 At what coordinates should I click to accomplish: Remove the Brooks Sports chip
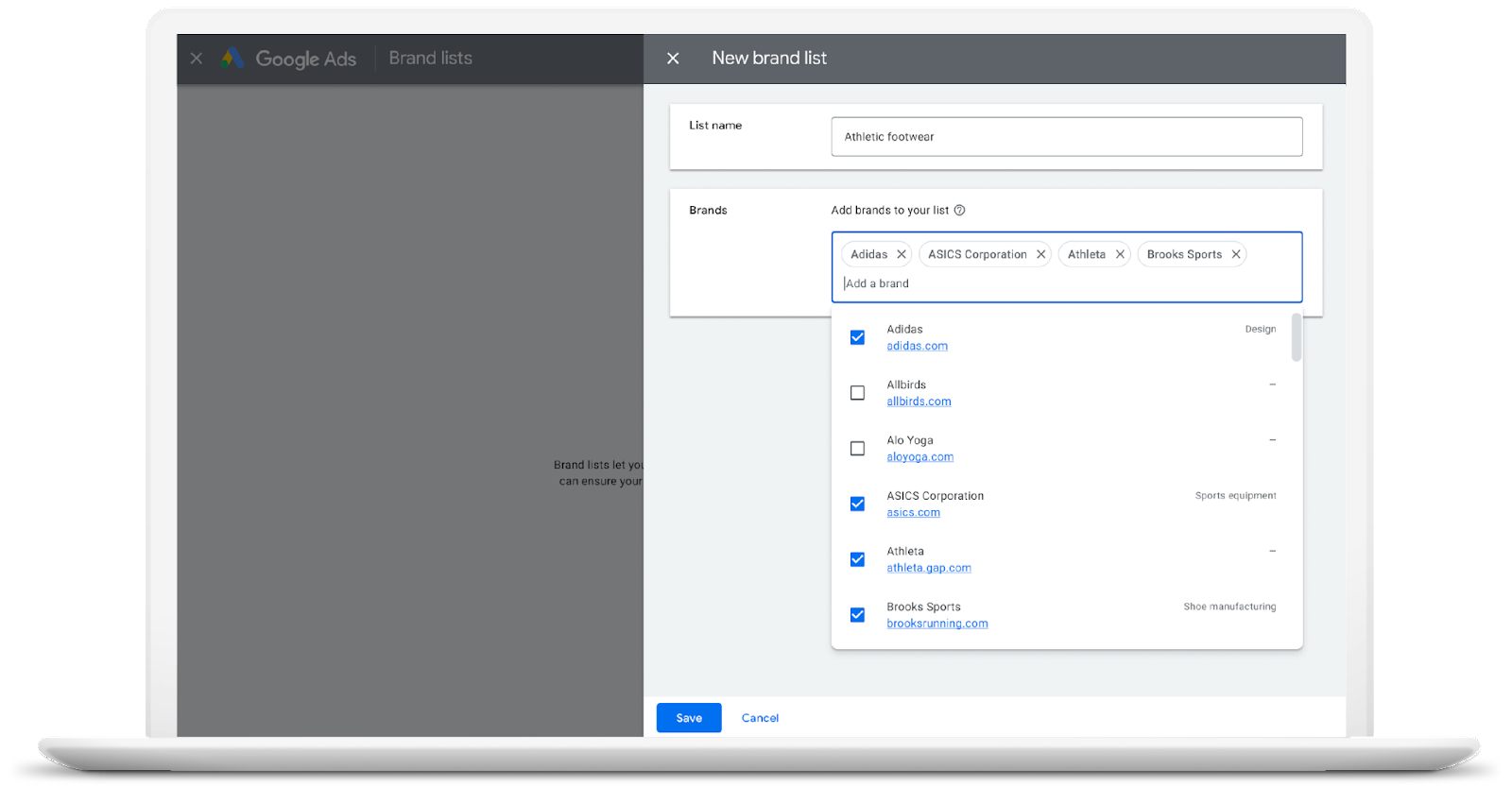click(x=1235, y=254)
